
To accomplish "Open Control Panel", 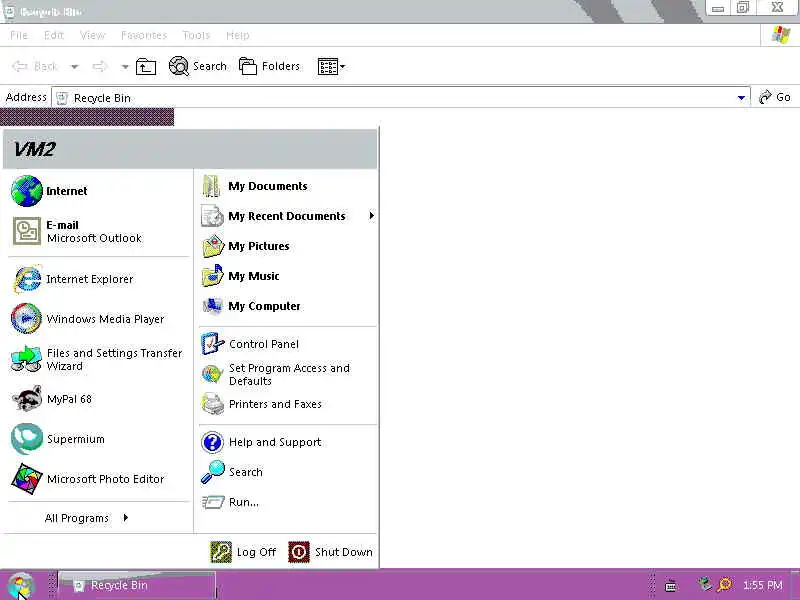I will tap(288, 344).
